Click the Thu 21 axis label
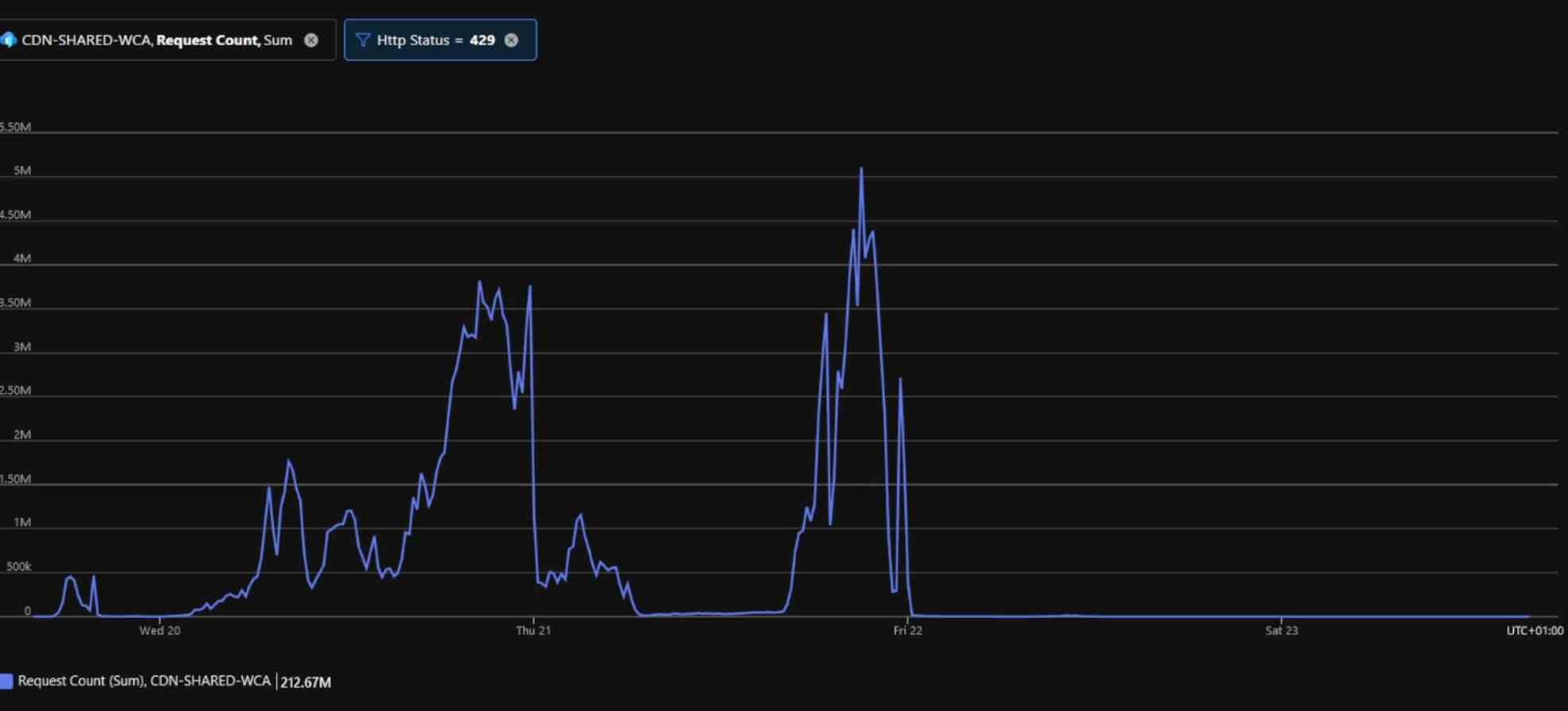This screenshot has width=1568, height=711. (533, 631)
